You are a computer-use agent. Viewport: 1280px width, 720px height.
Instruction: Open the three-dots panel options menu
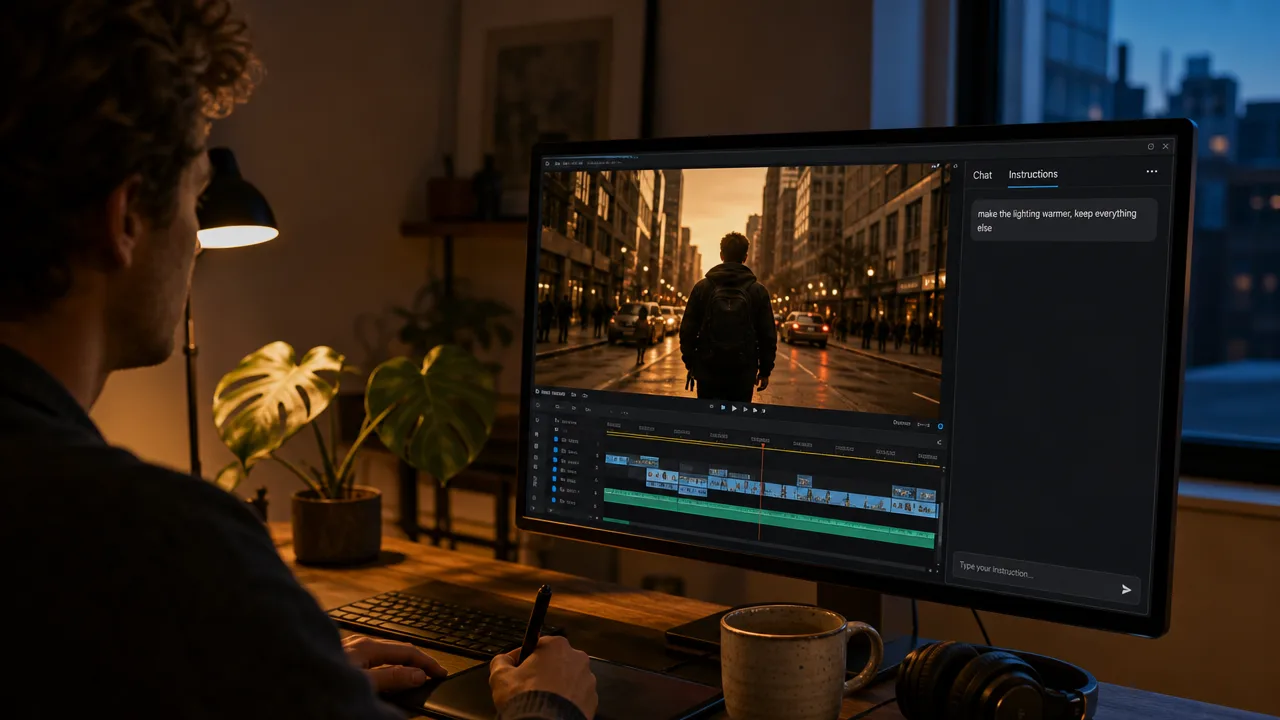[1152, 171]
